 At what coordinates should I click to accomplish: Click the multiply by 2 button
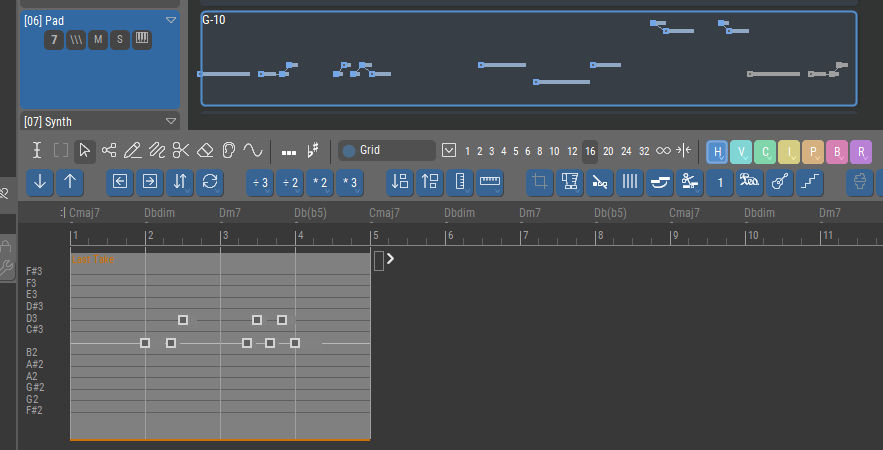(320, 182)
